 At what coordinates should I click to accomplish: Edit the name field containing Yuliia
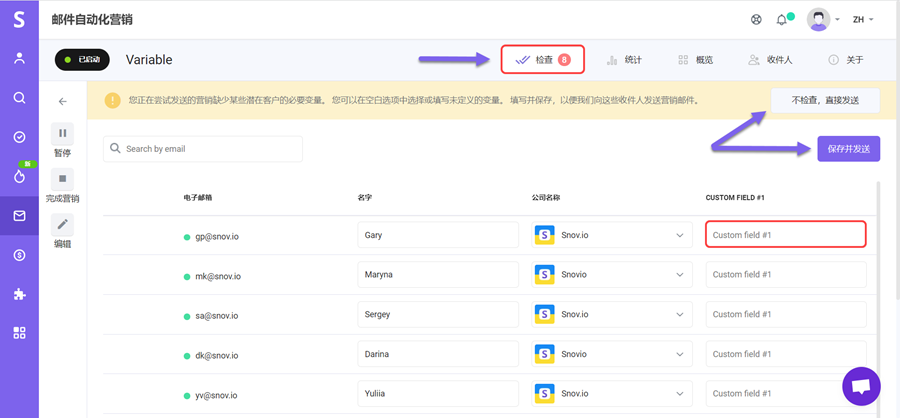point(438,393)
